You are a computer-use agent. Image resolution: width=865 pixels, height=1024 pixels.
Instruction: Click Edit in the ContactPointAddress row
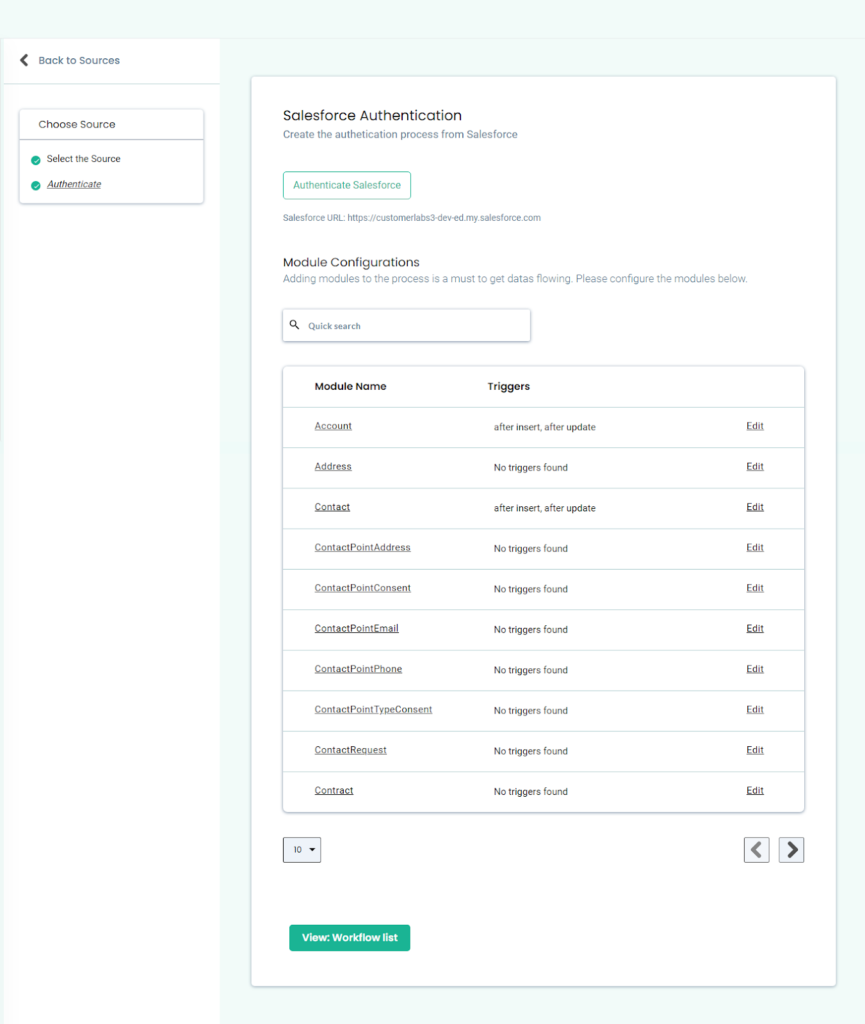(x=755, y=547)
